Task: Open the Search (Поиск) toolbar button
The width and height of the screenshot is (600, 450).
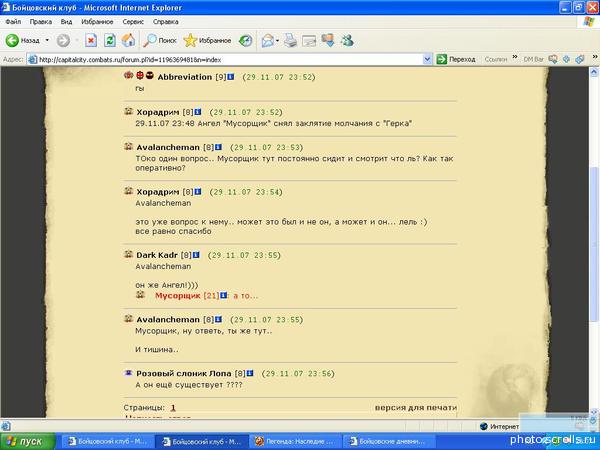Action: click(x=160, y=41)
